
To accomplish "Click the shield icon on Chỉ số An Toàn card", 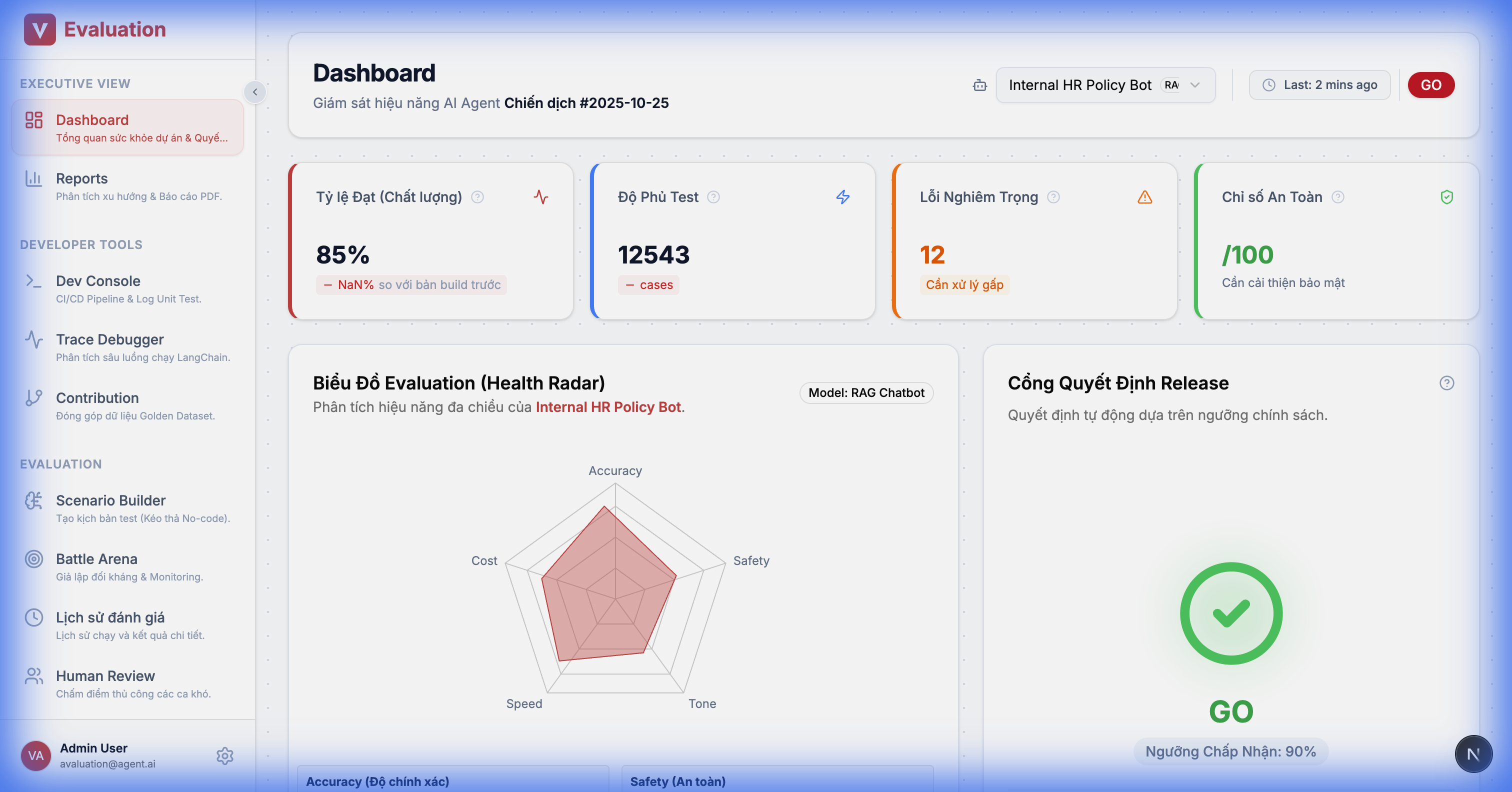I will (1447, 197).
